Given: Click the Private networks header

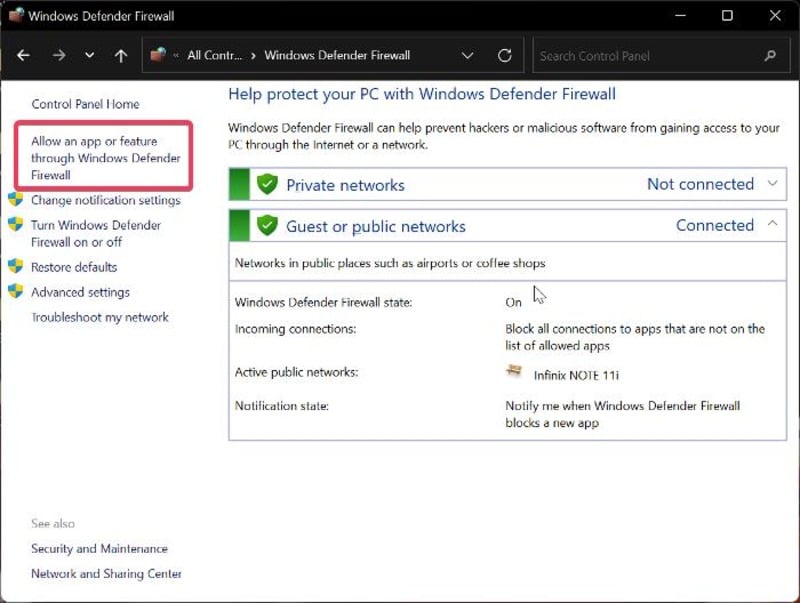Looking at the screenshot, I should [x=508, y=184].
